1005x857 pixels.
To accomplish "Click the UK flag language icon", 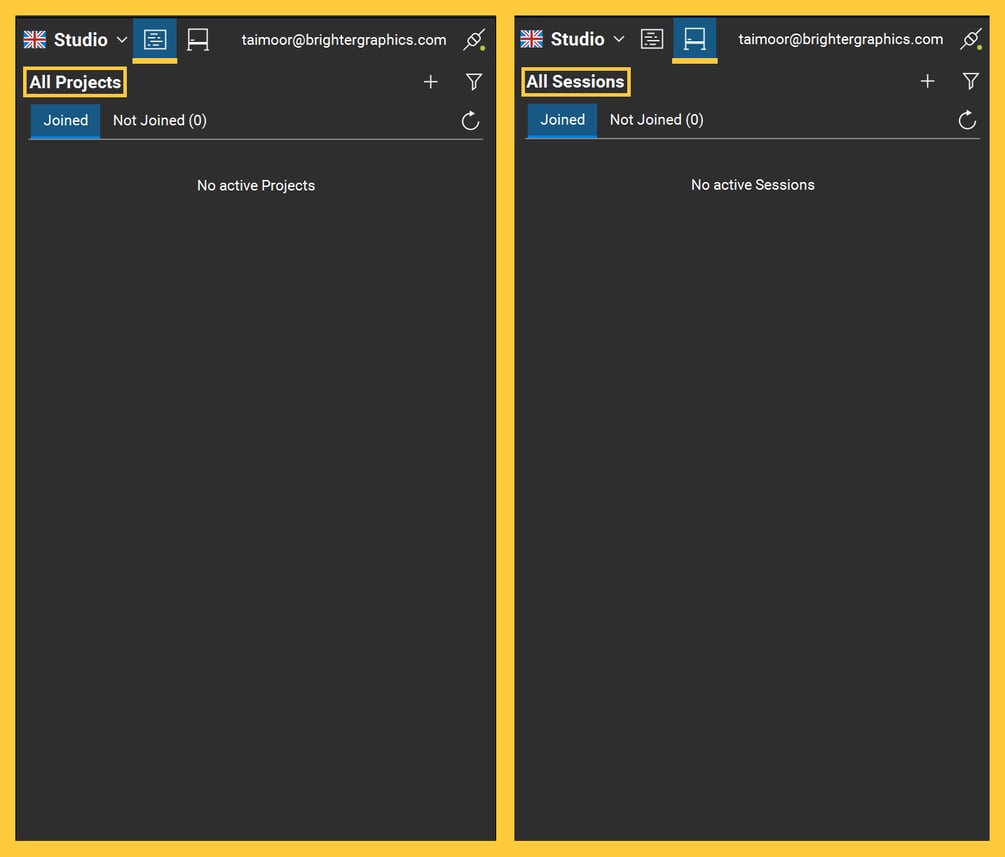I will 34,39.
